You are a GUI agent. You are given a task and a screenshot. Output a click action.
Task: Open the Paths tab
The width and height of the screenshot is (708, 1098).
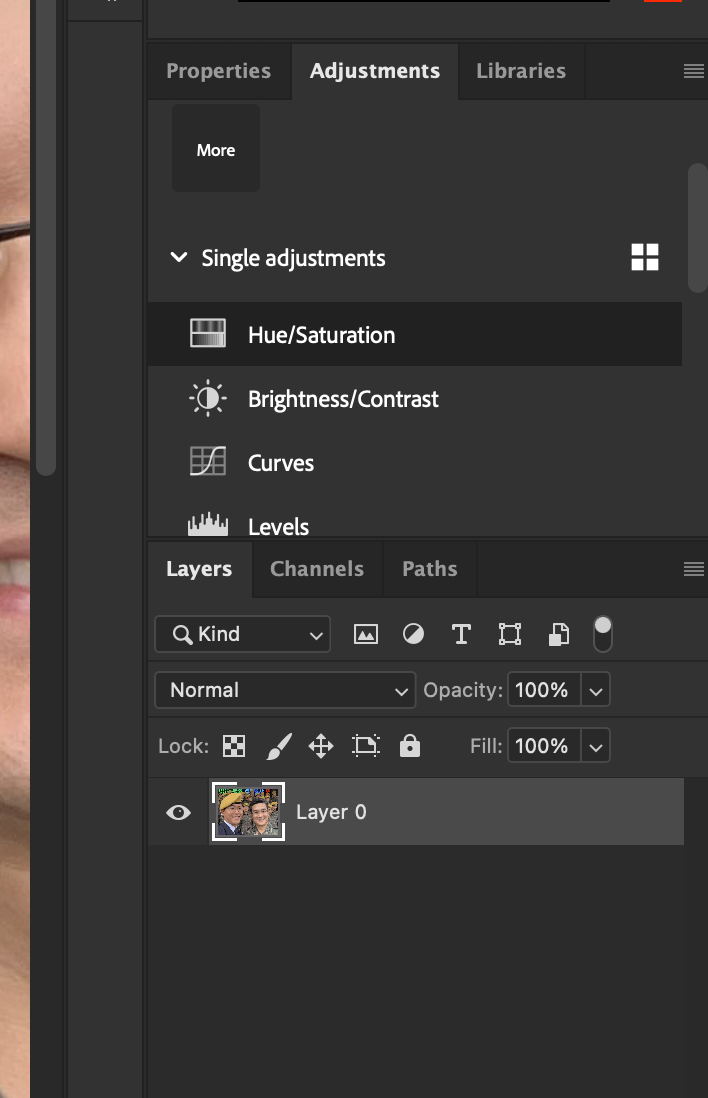click(429, 569)
